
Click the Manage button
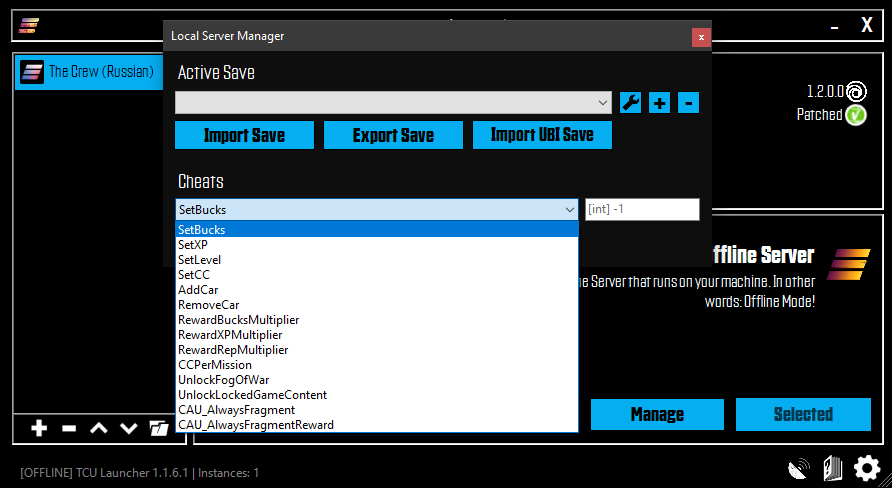[657, 414]
